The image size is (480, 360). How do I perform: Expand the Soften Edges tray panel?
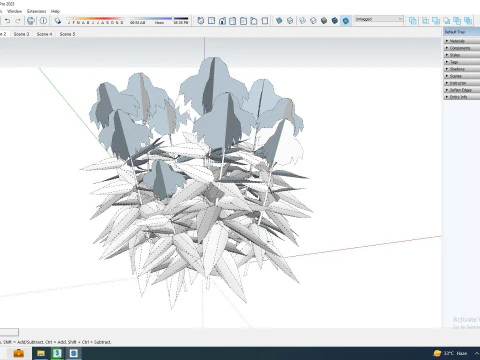tap(462, 90)
